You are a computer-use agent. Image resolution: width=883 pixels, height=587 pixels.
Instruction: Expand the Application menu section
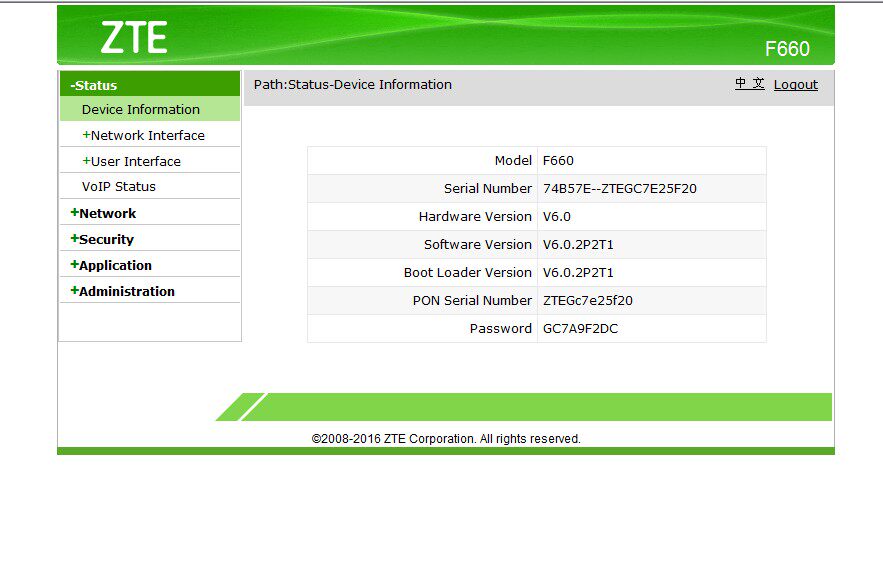click(111, 265)
